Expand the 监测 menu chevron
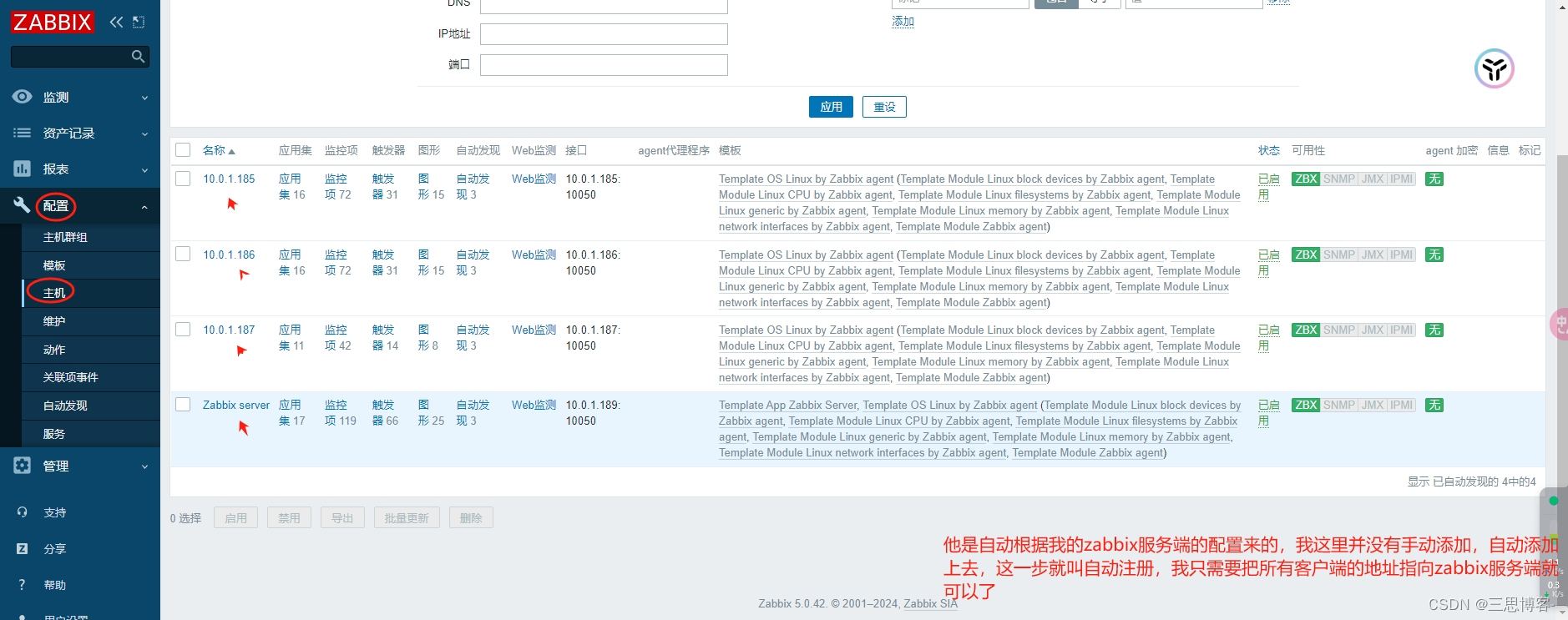The height and width of the screenshot is (620, 1568). [144, 98]
